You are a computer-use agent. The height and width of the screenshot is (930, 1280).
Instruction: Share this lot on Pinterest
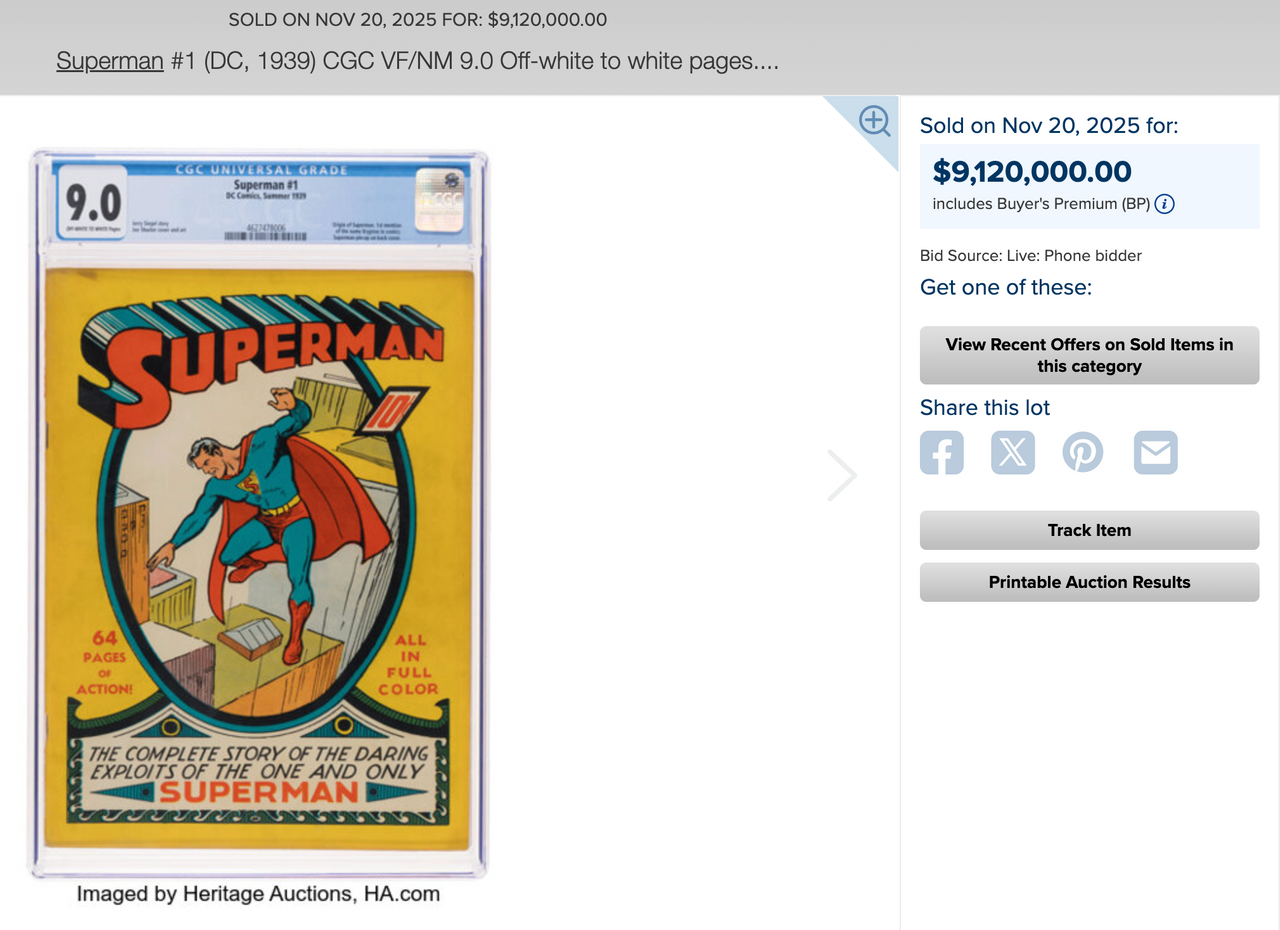tap(1083, 453)
